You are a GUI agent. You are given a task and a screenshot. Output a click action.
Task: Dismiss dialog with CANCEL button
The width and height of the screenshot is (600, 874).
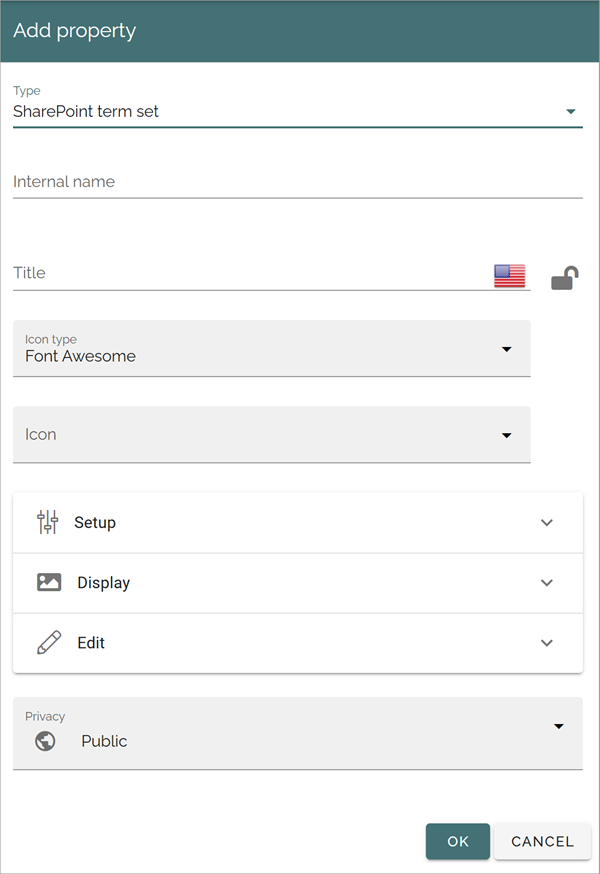[542, 841]
